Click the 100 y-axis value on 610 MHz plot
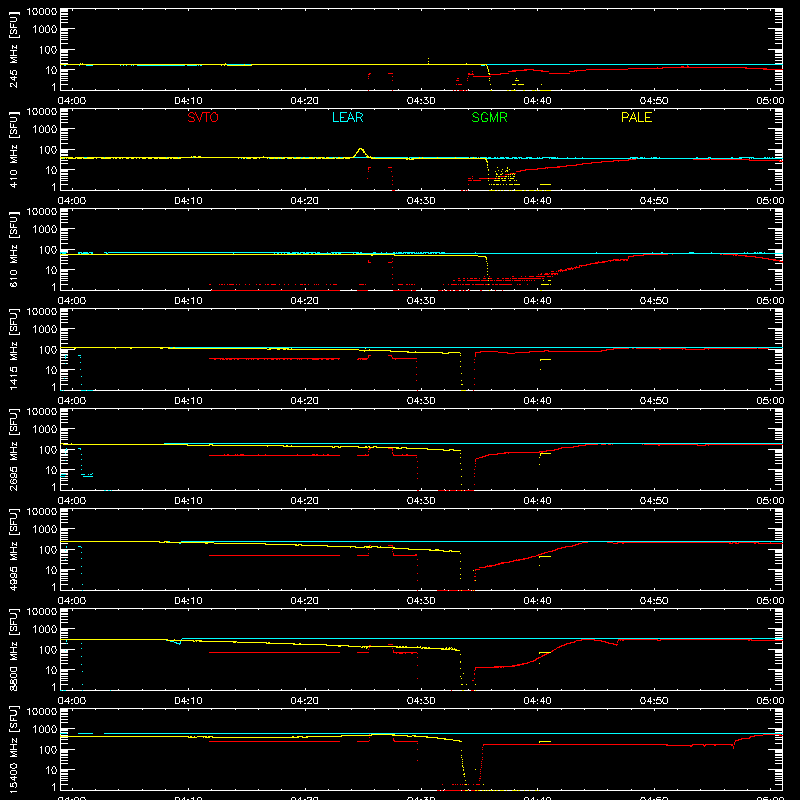Screen dimensions: 800x800 tap(48, 250)
